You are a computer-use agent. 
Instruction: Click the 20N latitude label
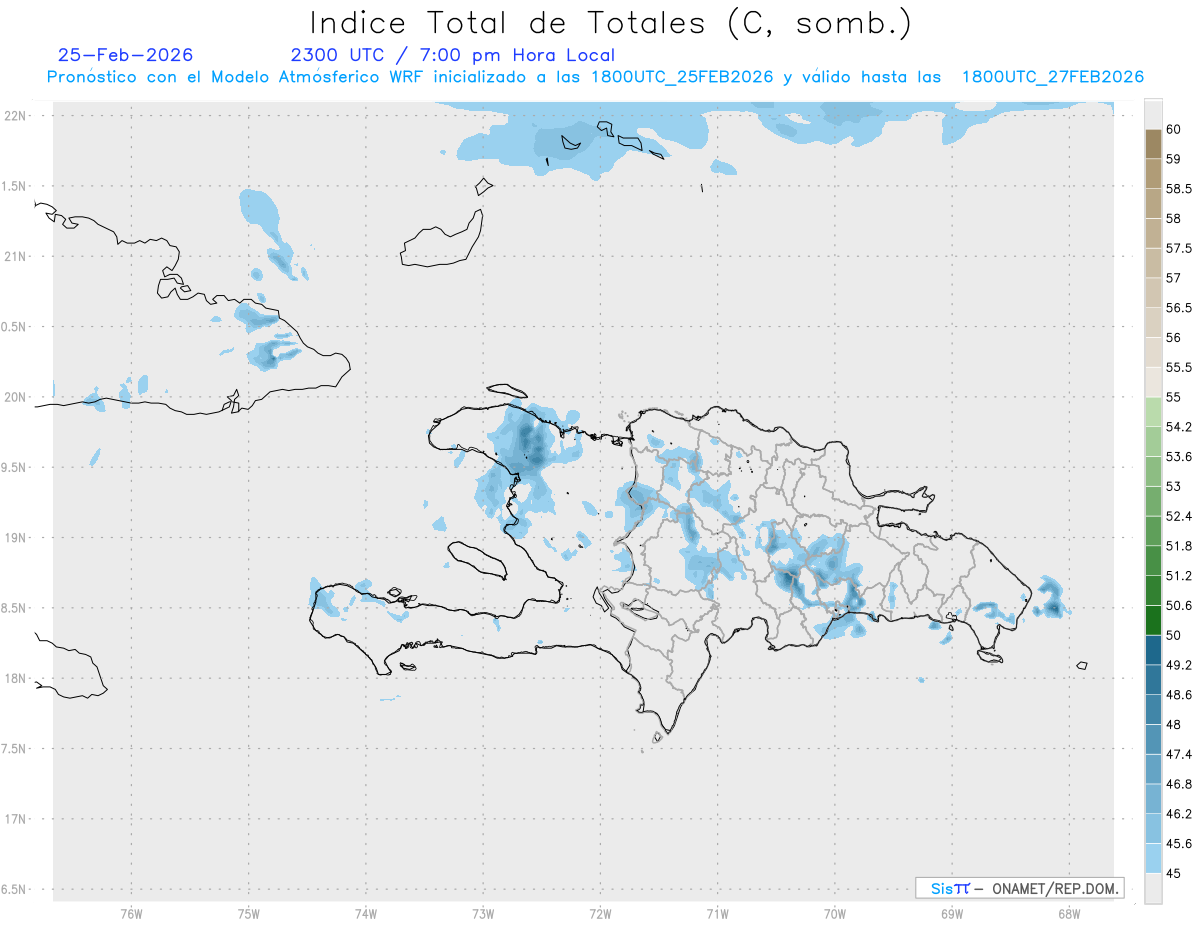(x=17, y=397)
